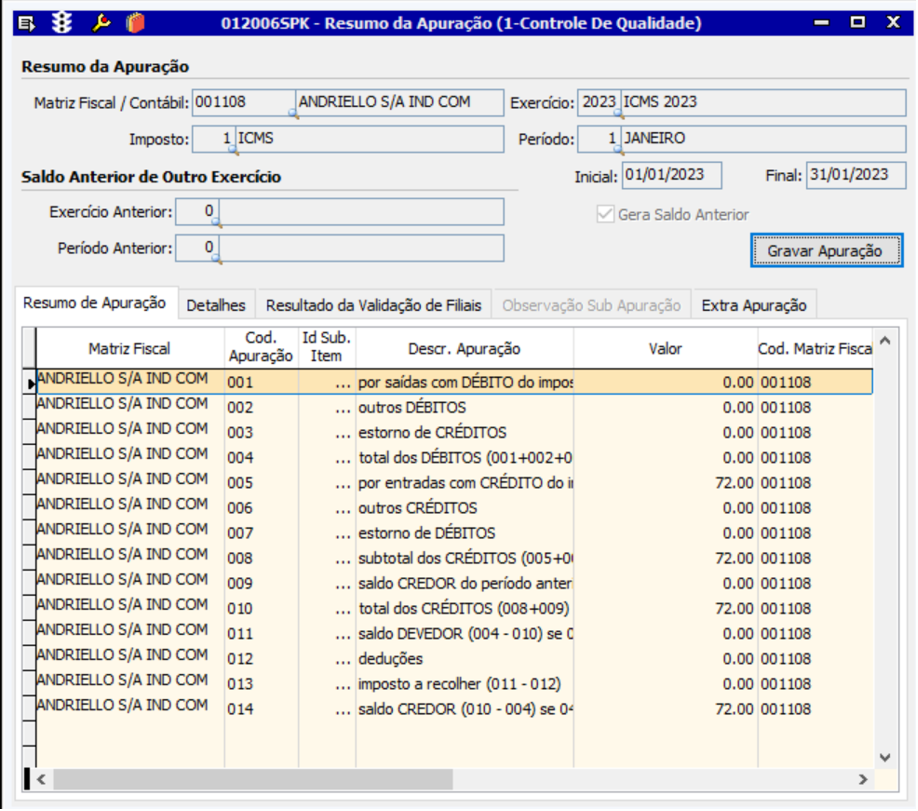The image size is (918, 811).
Task: Select row 011 saldo DEVEDOR
Action: click(x=454, y=634)
